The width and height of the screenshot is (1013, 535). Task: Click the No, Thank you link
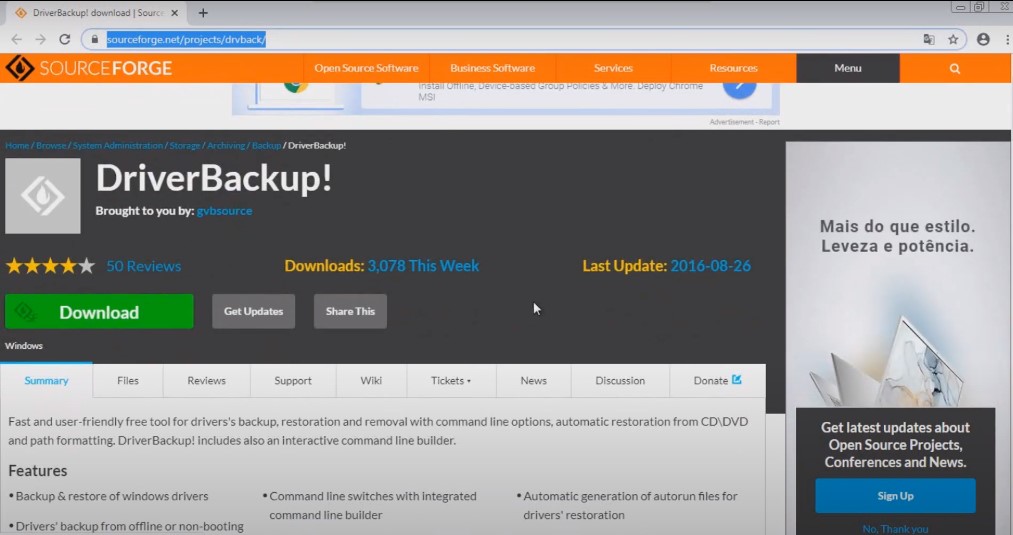[x=895, y=529]
